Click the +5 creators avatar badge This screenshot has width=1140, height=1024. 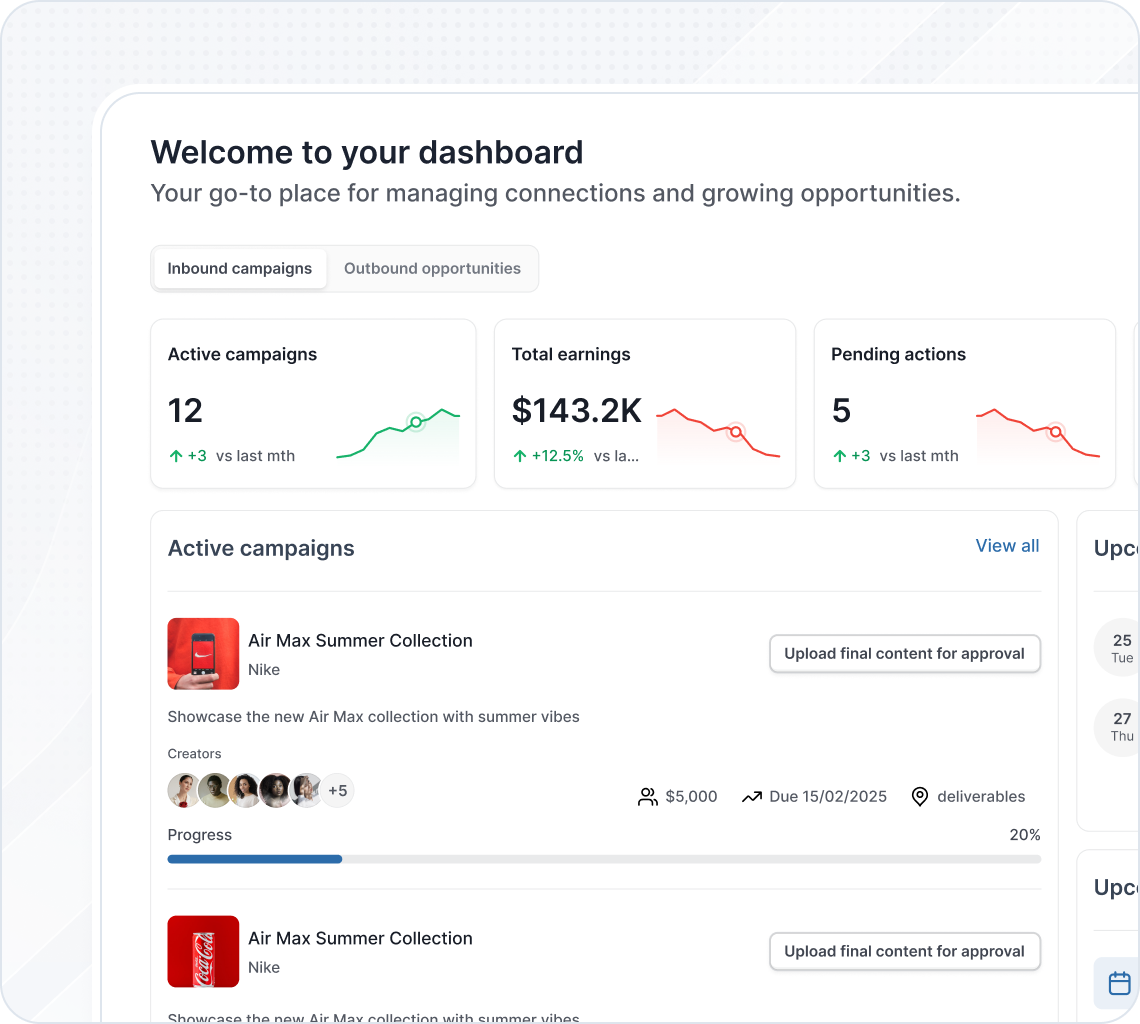tap(337, 790)
